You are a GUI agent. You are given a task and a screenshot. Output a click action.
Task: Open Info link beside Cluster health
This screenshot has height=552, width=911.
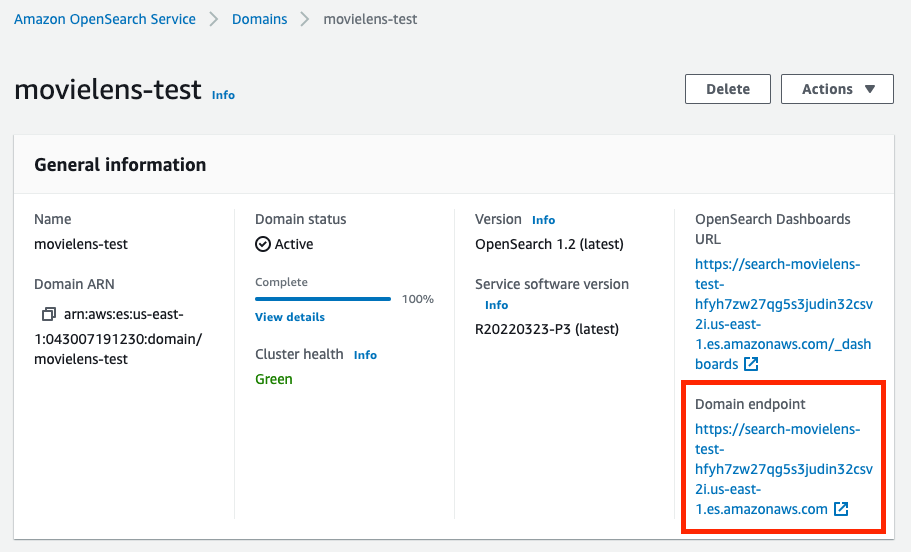click(x=365, y=355)
